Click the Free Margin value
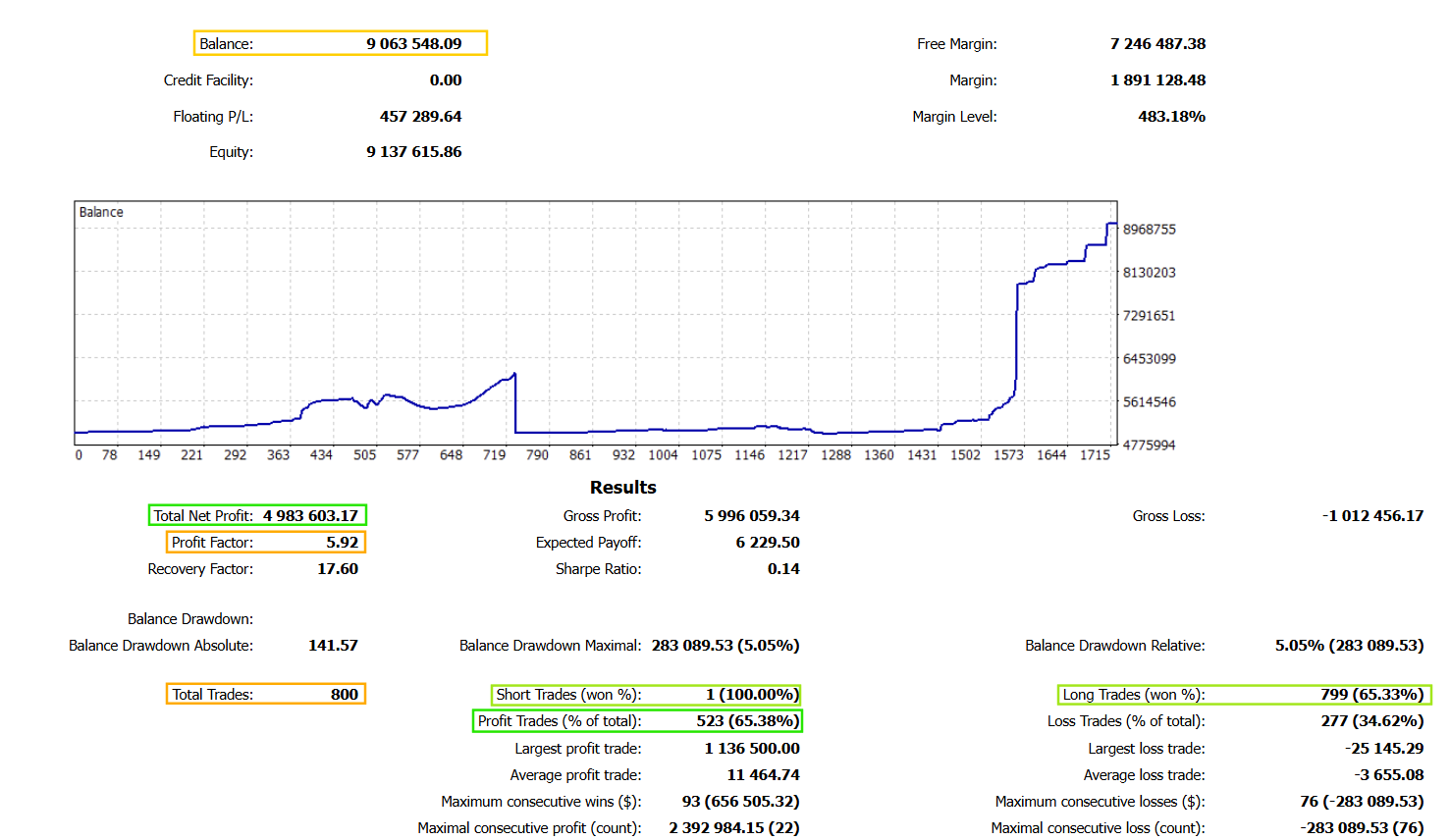 pos(1157,43)
